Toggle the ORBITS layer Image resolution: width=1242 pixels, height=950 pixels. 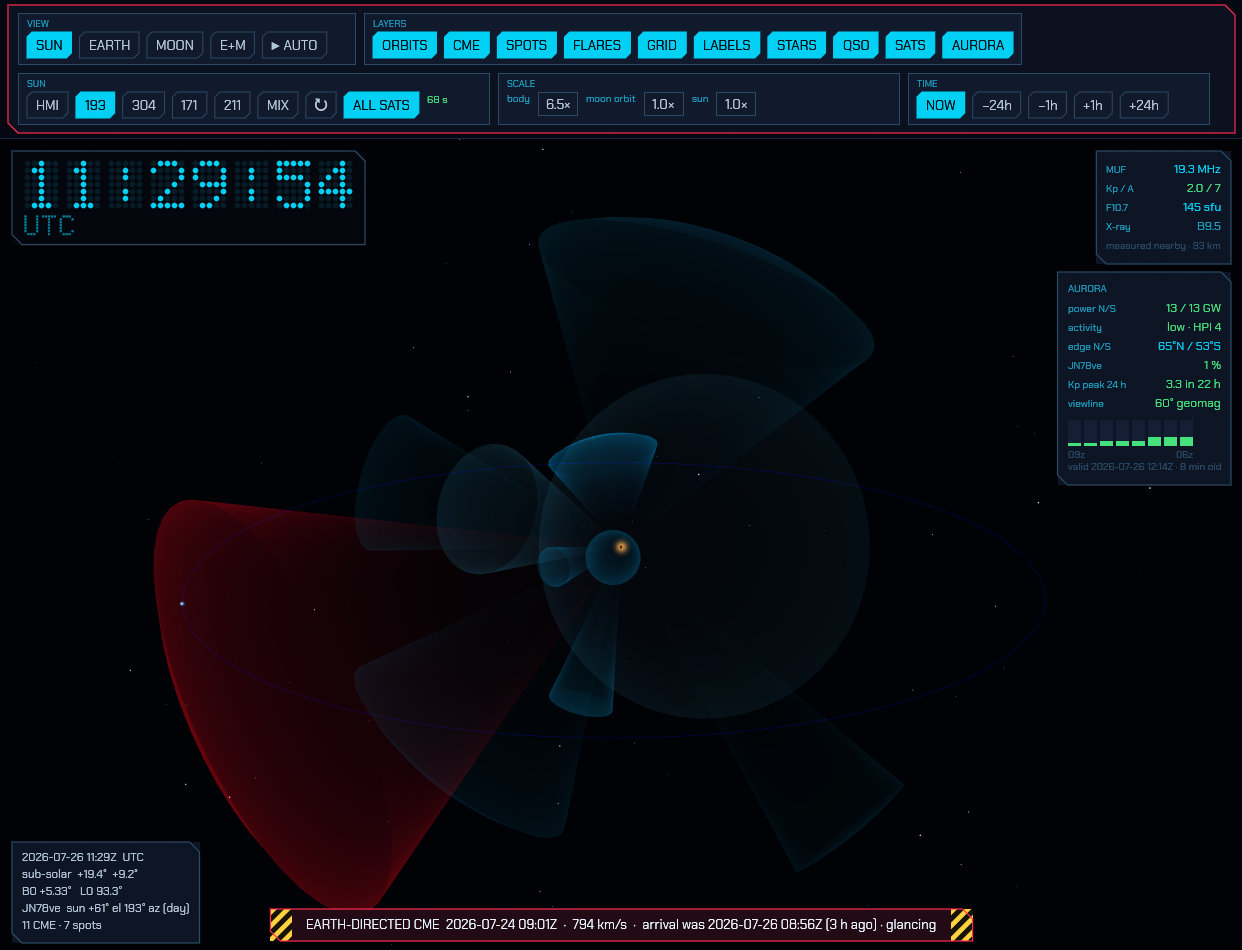[x=404, y=45]
